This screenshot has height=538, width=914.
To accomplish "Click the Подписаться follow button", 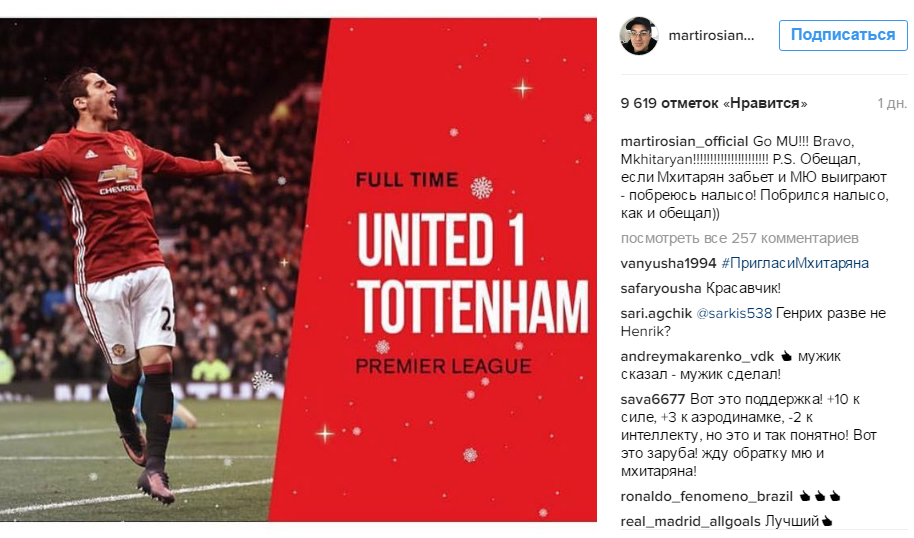I will click(843, 35).
